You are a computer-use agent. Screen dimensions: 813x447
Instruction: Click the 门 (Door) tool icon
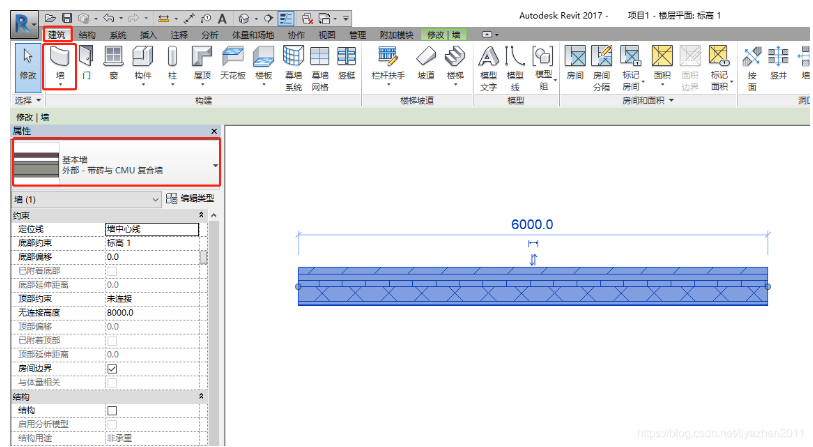pos(87,58)
